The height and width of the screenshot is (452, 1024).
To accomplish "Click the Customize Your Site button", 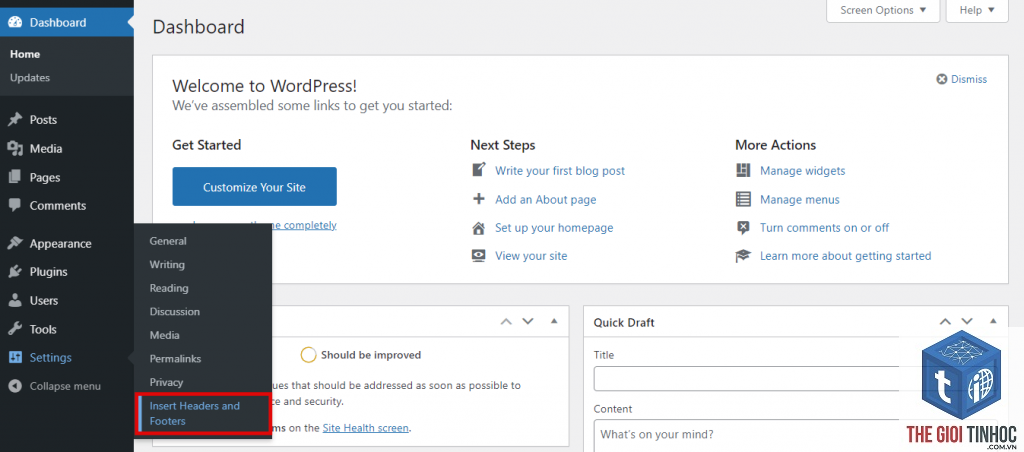I will pos(254,187).
